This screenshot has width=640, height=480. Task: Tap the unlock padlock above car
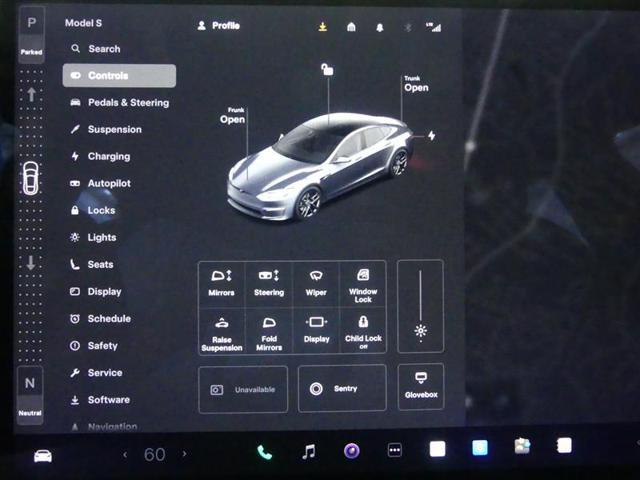click(327, 69)
